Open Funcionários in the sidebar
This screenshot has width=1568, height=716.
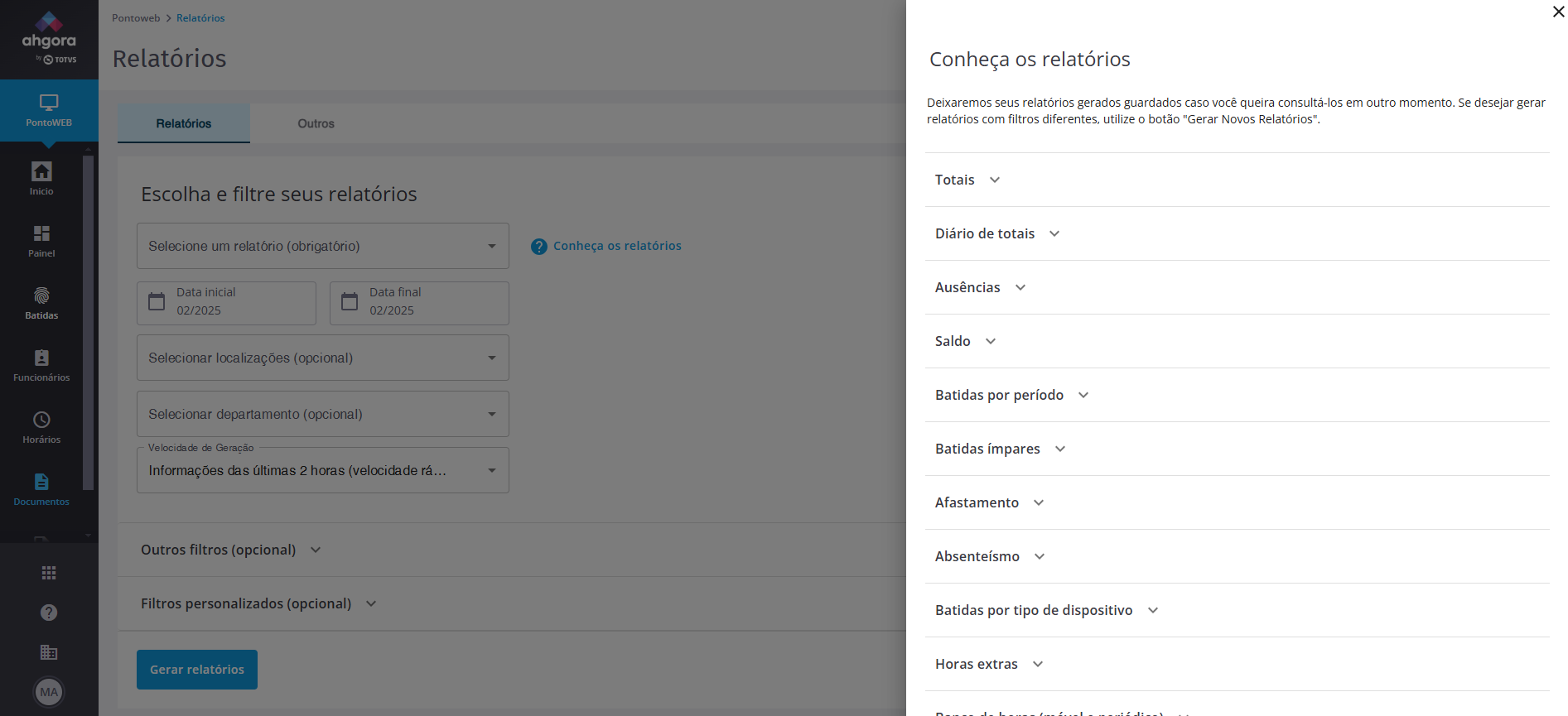coord(41,364)
